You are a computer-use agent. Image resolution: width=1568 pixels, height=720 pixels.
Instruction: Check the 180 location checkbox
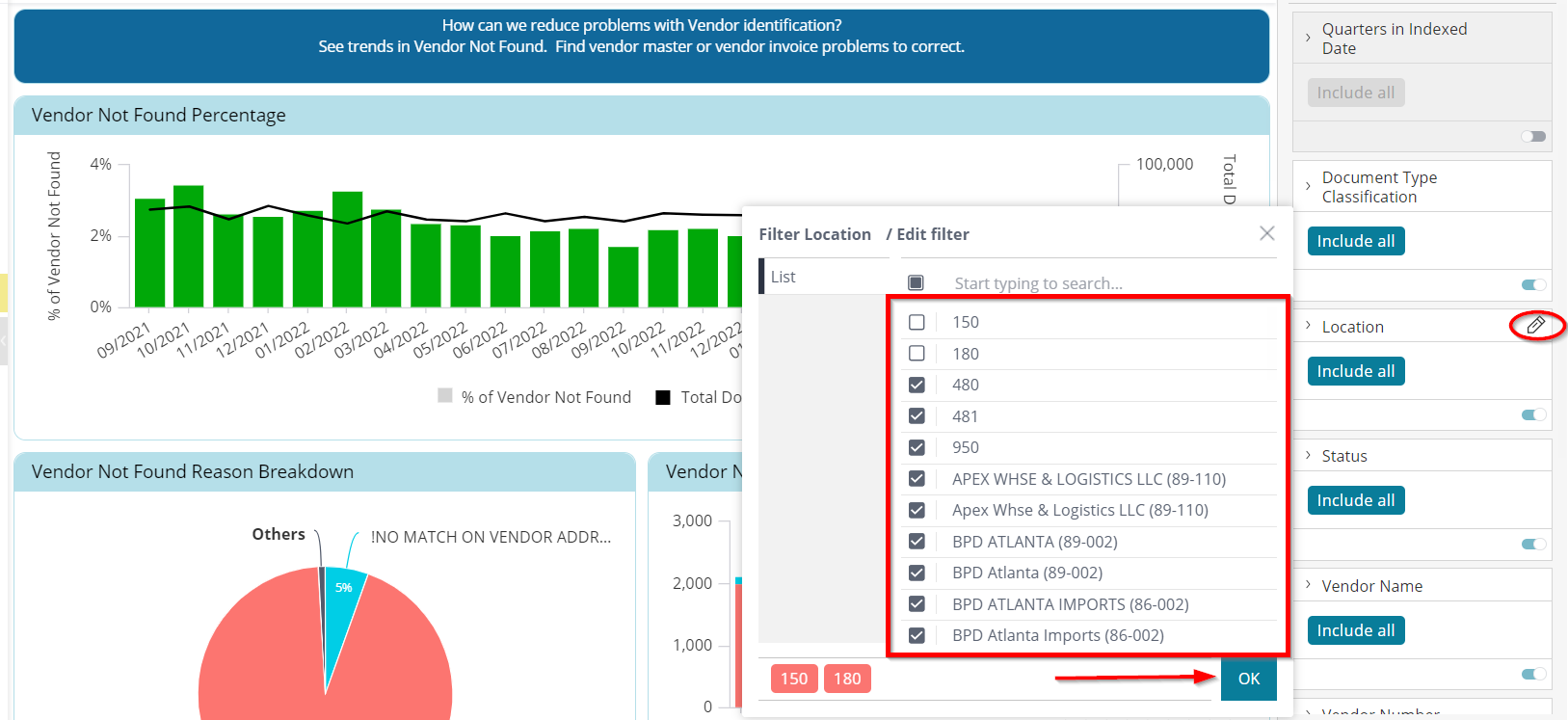pyautogui.click(x=917, y=354)
